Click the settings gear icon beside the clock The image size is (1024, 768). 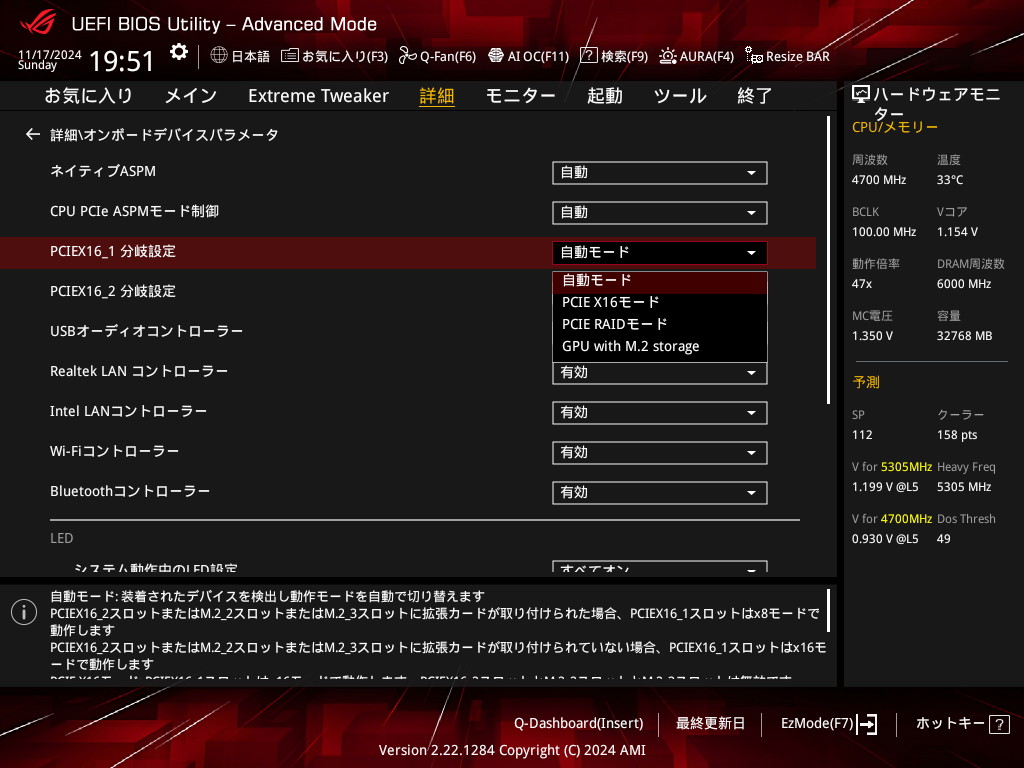point(178,52)
